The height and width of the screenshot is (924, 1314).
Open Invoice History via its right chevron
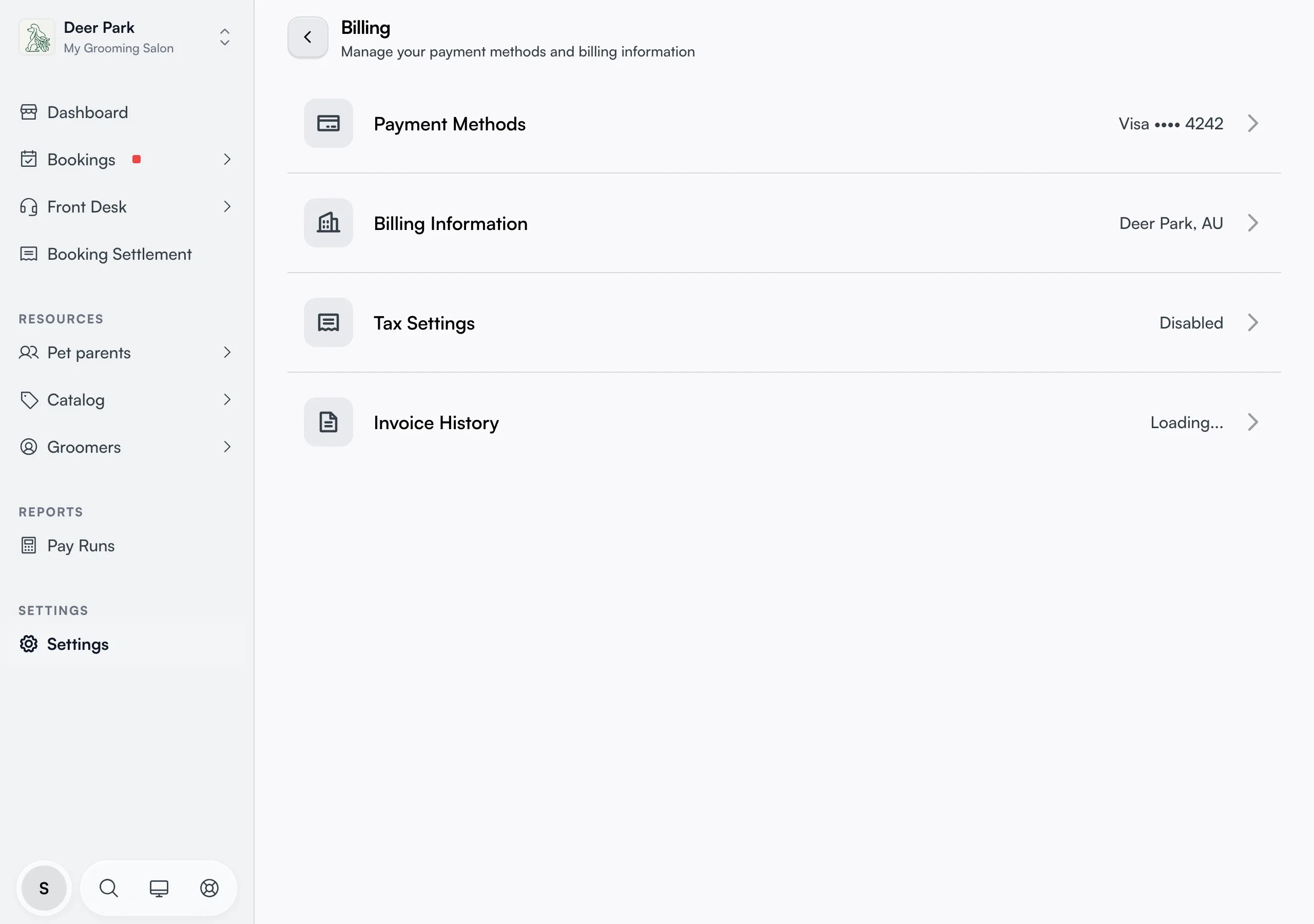pos(1253,422)
